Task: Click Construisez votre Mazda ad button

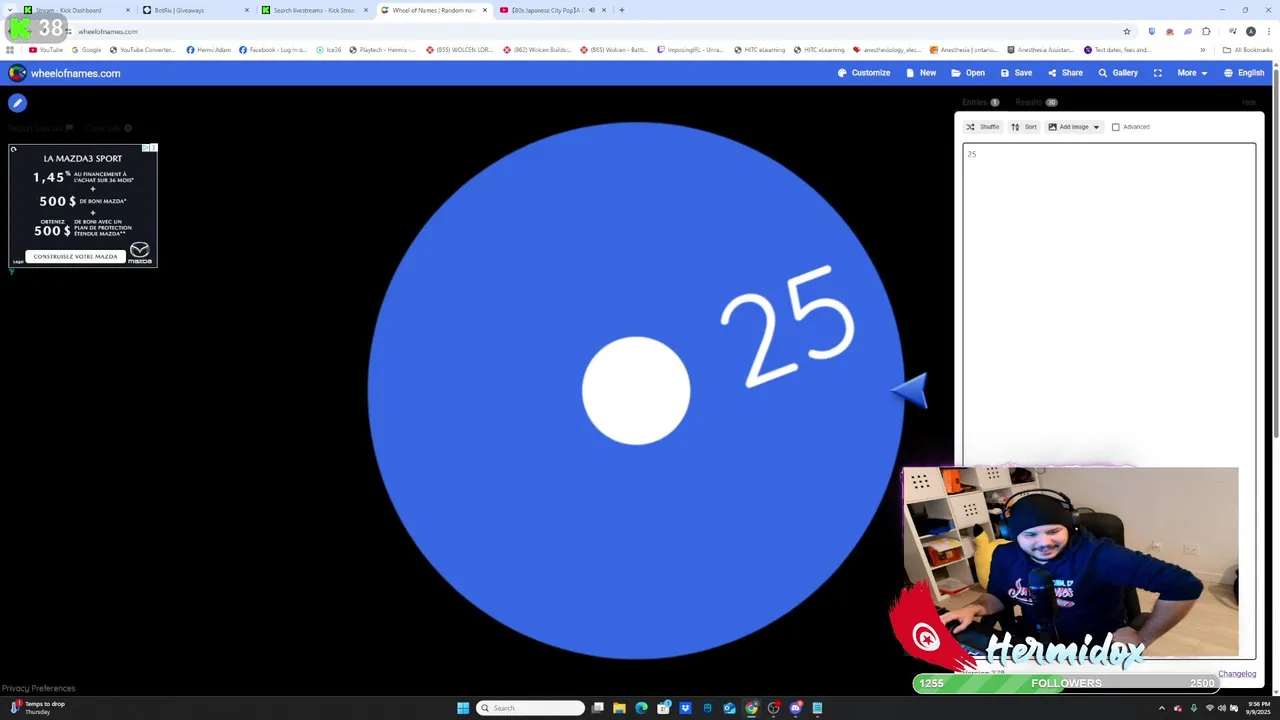Action: 75,256
